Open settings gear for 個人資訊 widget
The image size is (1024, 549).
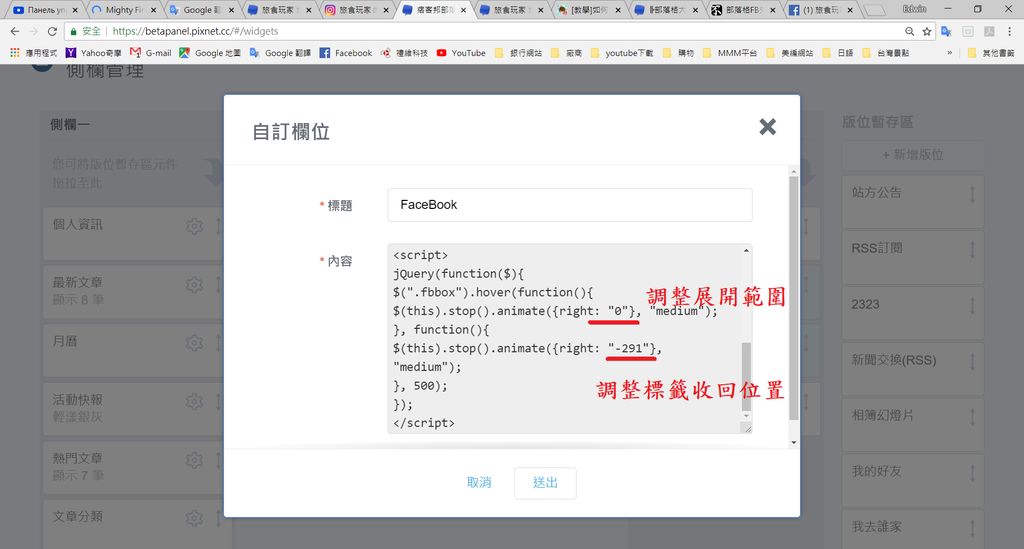[x=194, y=227]
